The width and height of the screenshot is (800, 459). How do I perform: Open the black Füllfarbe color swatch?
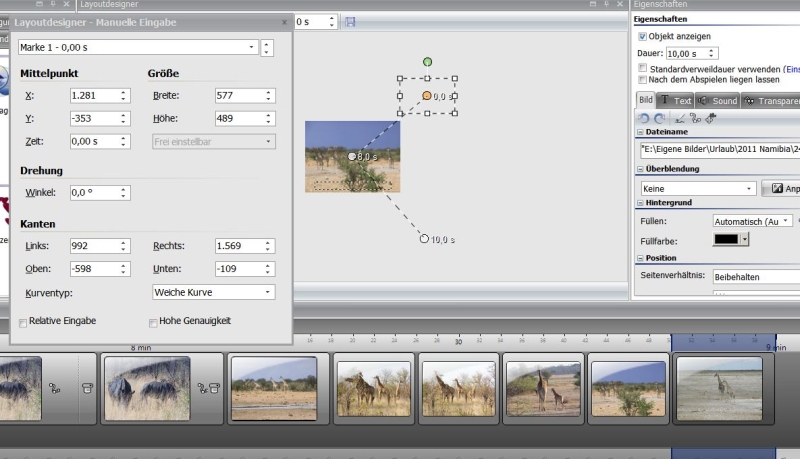(726, 240)
